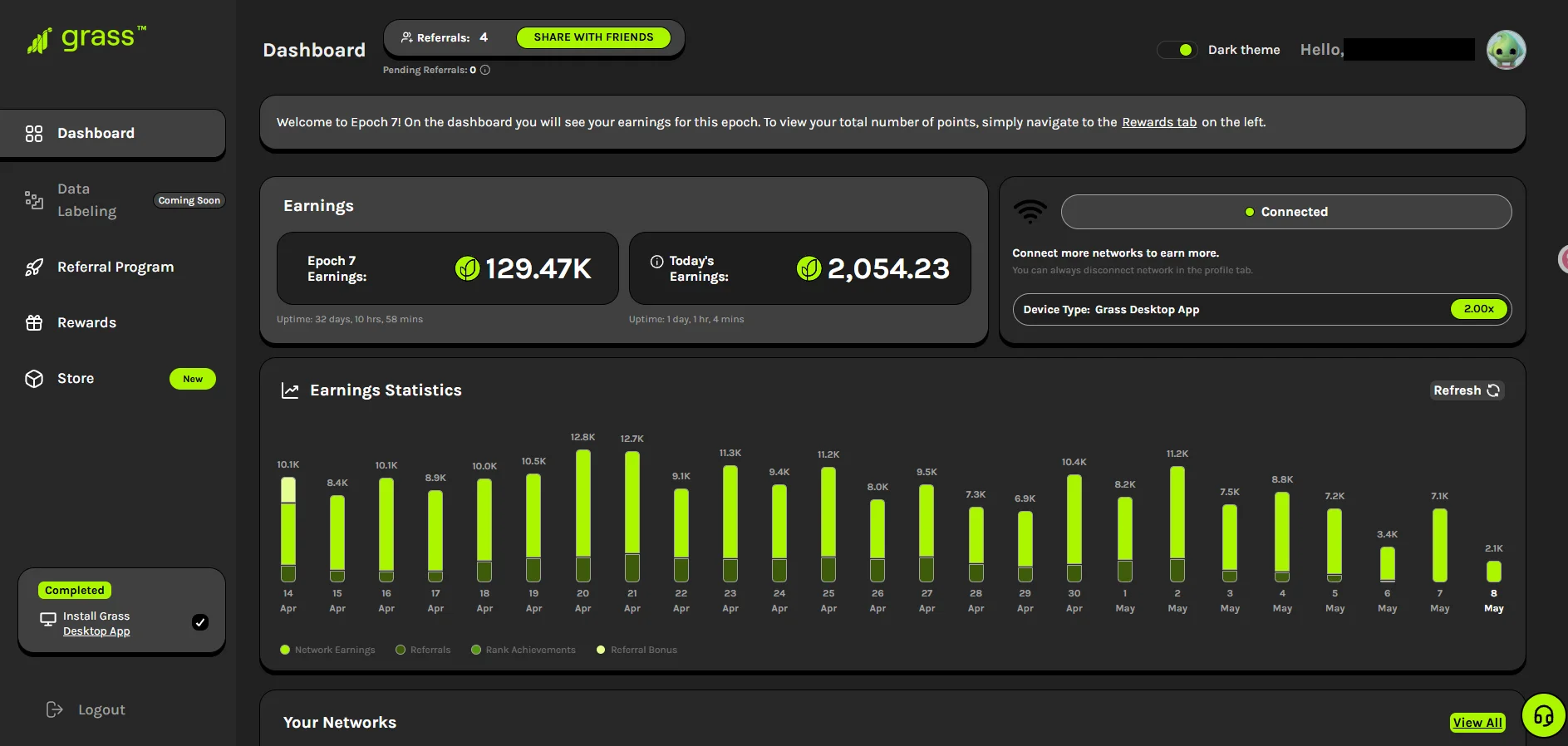Screen dimensions: 1568x746
Task: Click the Earnings Statistics chart icon
Action: pos(290,390)
